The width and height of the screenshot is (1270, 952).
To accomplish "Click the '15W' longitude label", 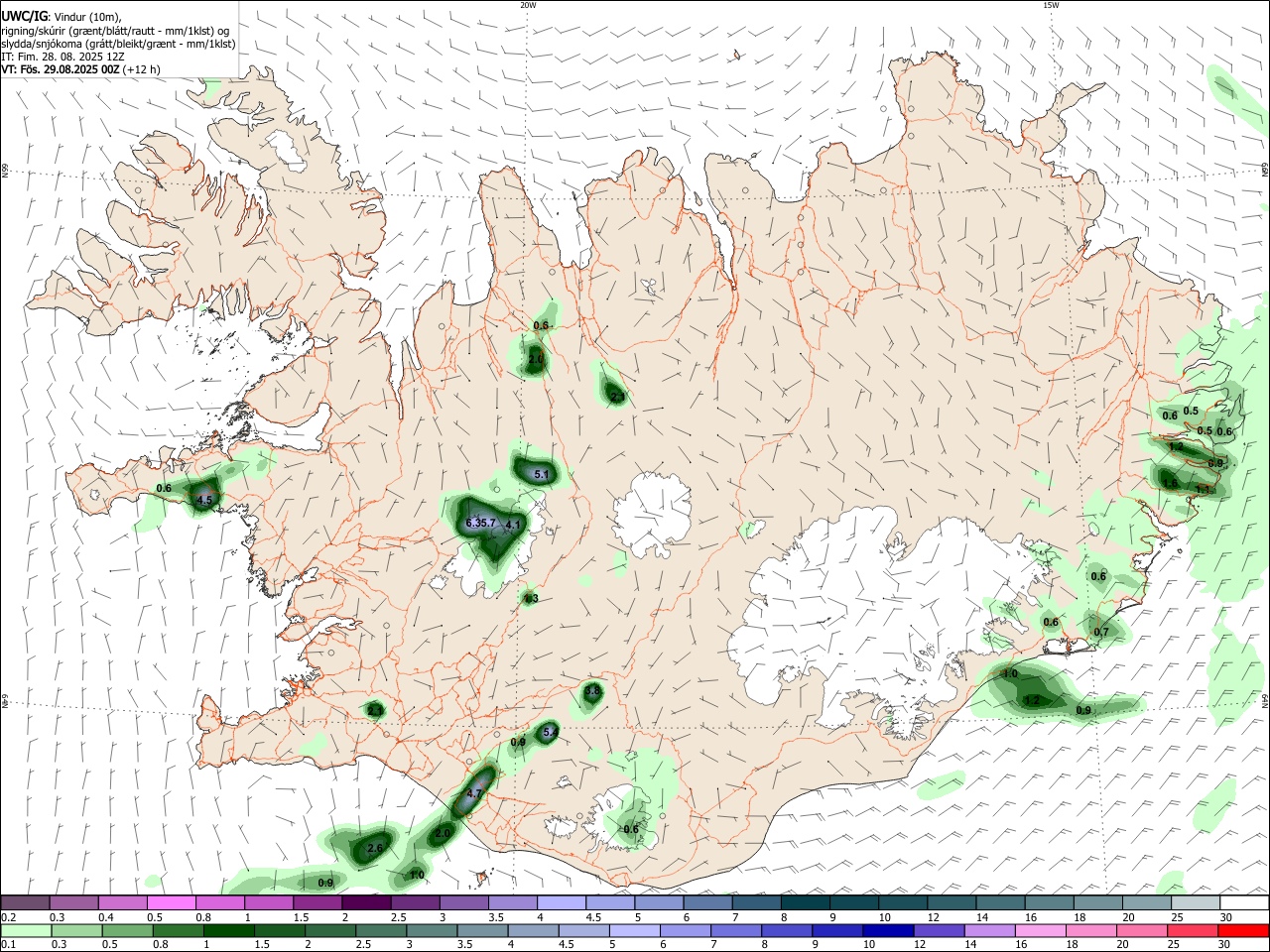I will pyautogui.click(x=1051, y=5).
